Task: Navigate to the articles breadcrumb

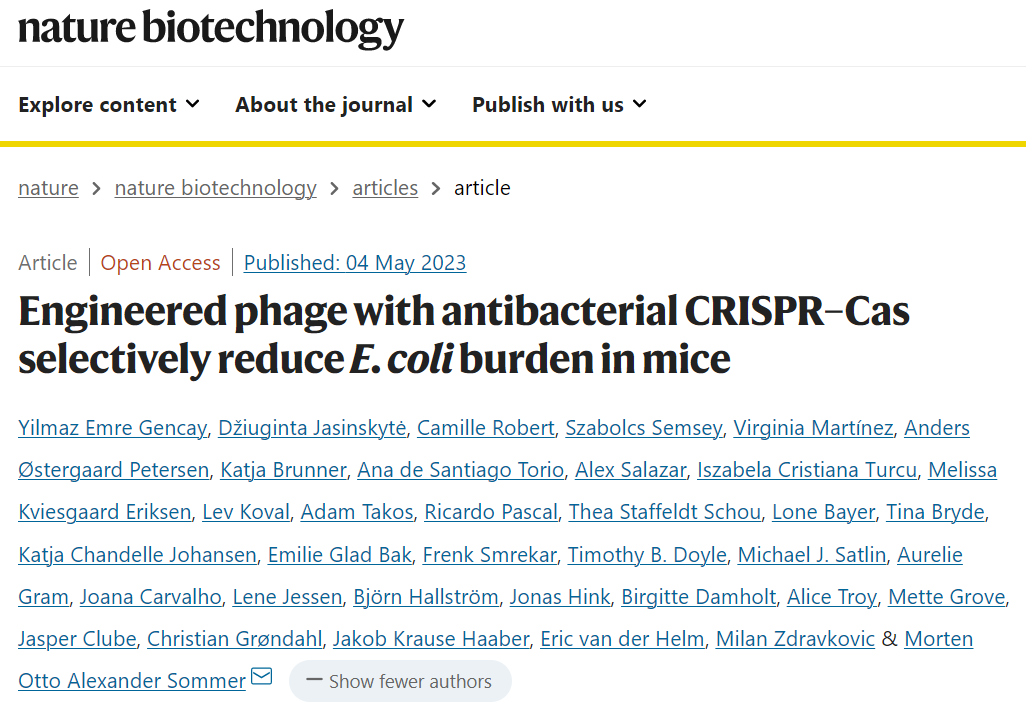Action: click(x=385, y=188)
